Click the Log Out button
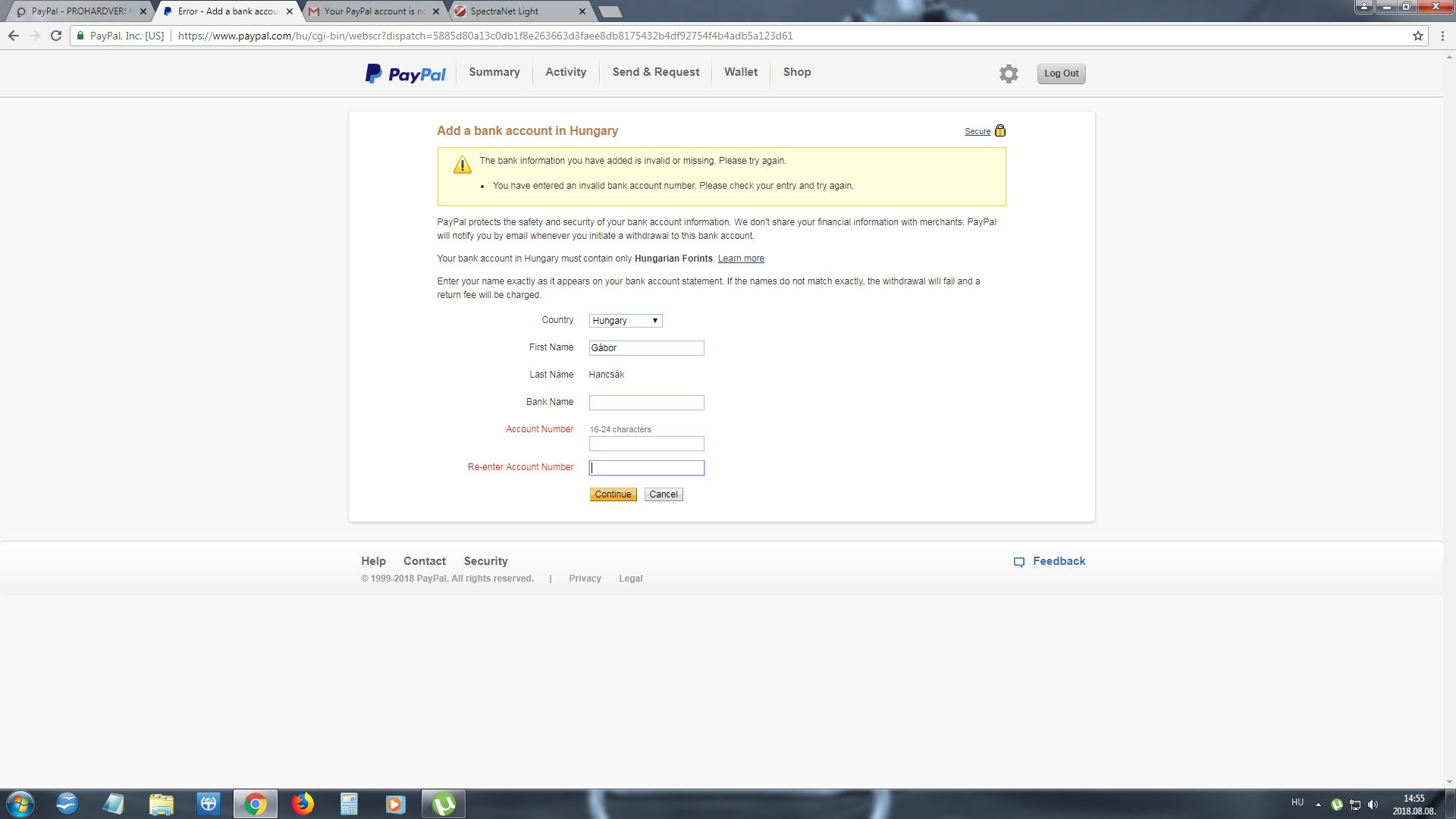 pos(1060,74)
